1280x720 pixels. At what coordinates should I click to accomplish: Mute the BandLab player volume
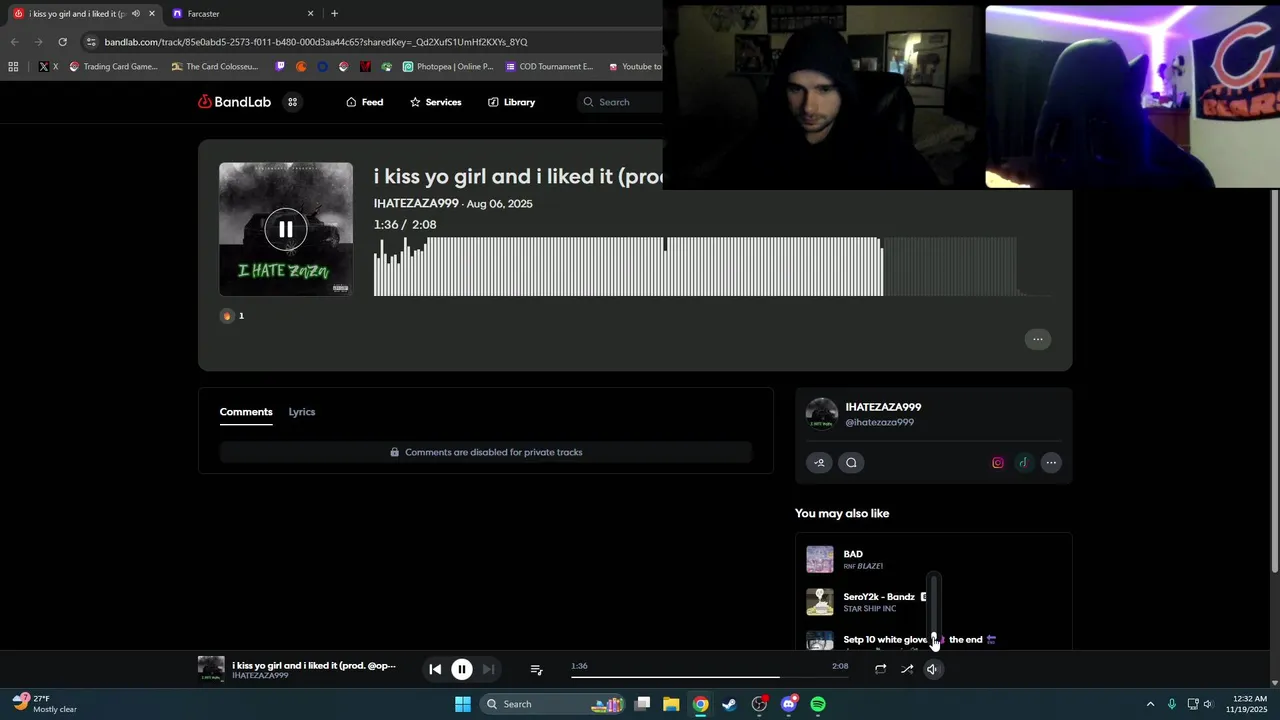pyautogui.click(x=932, y=669)
